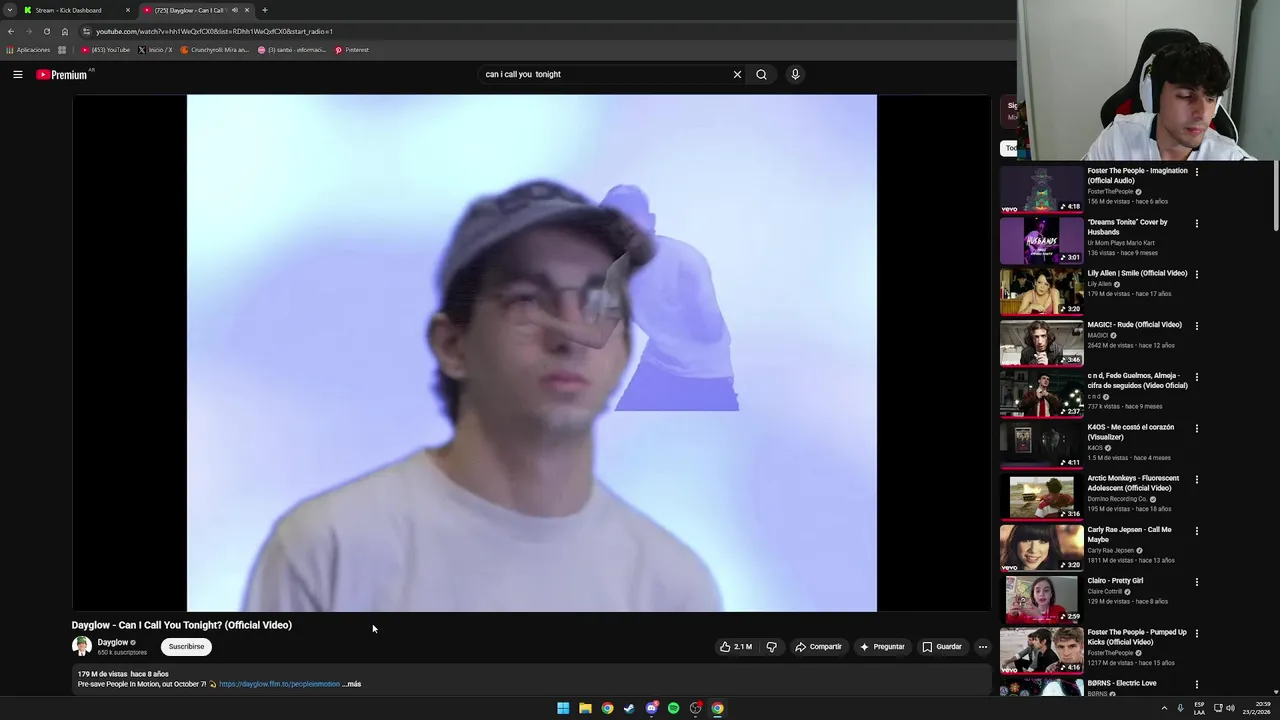Open Discord from the taskbar
Screen dimensions: 1280x720
pyautogui.click(x=651, y=708)
